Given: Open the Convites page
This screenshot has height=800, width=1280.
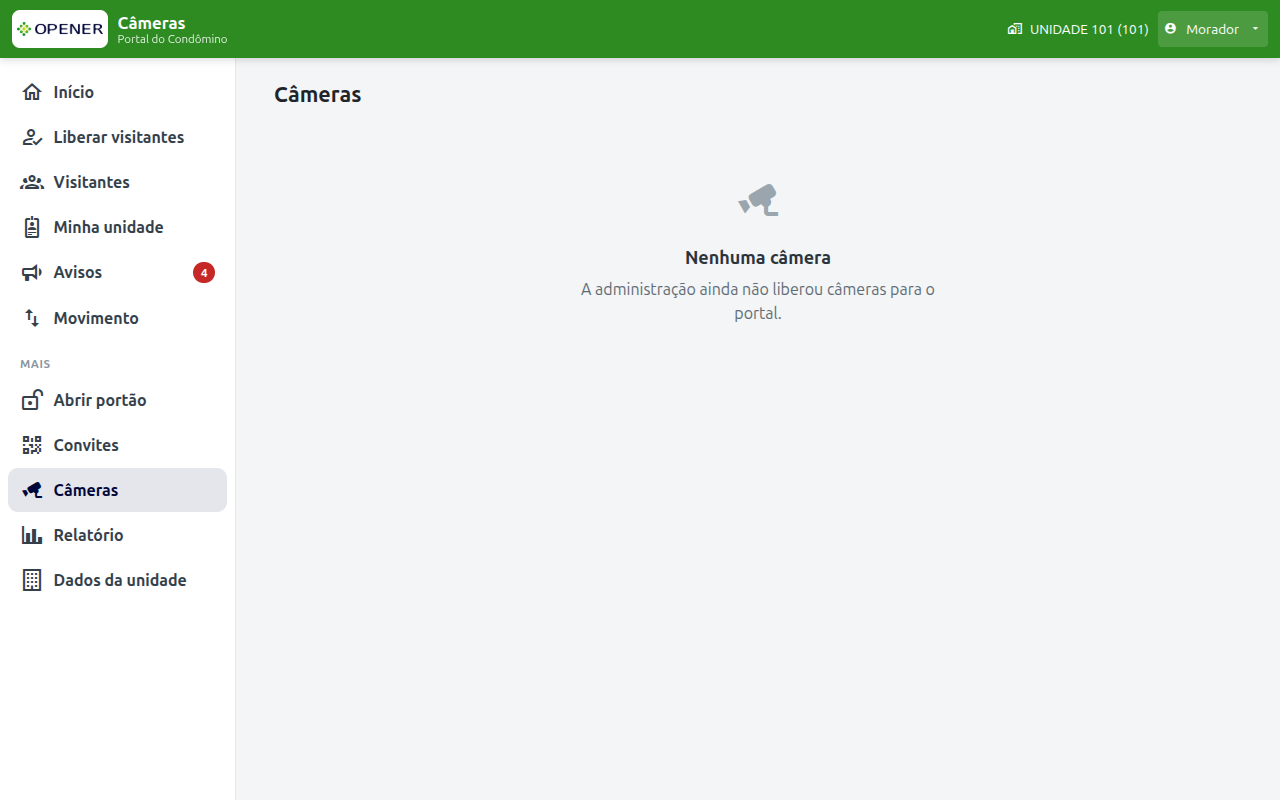Looking at the screenshot, I should [x=117, y=445].
